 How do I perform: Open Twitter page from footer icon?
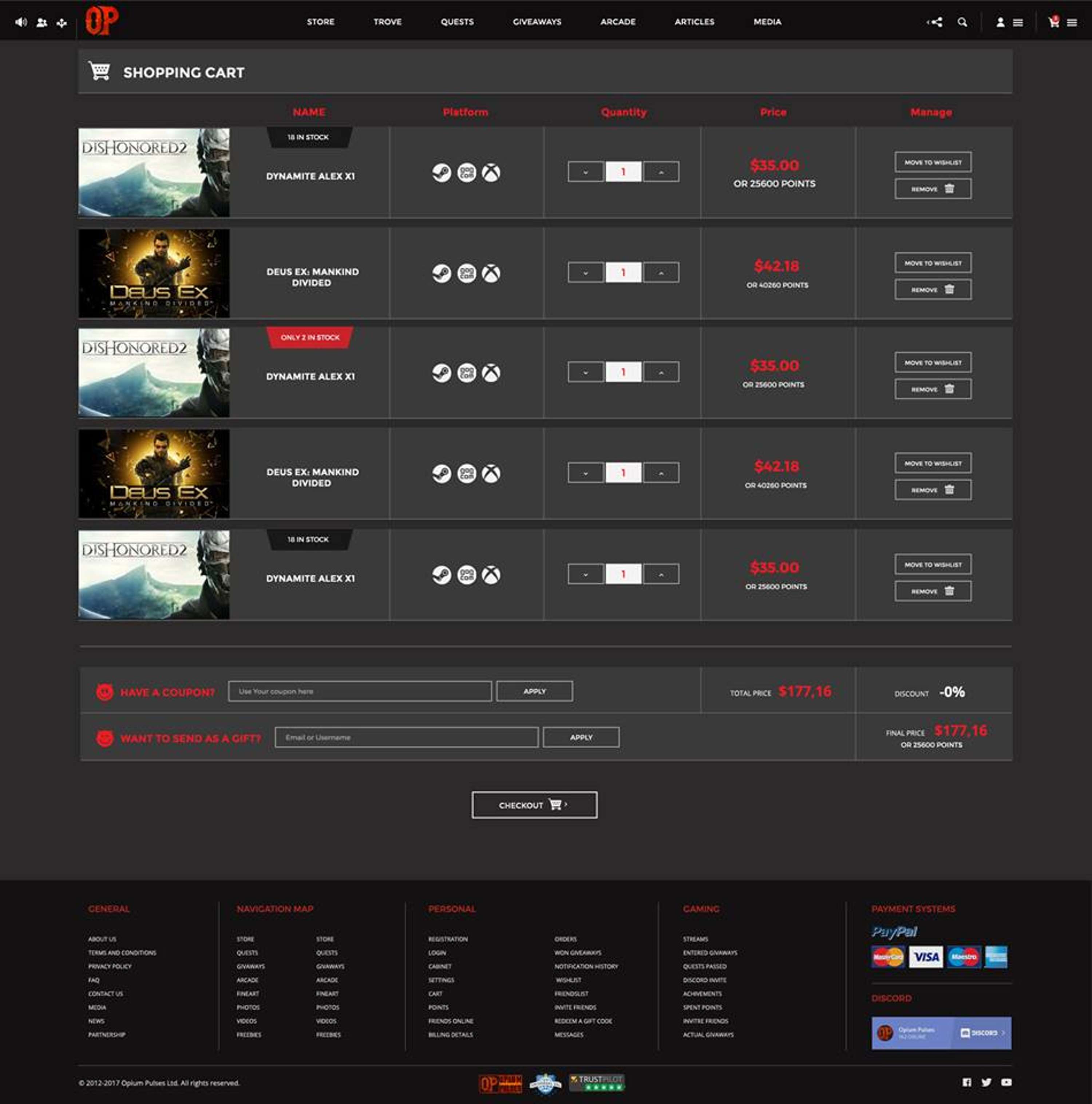(x=986, y=1082)
